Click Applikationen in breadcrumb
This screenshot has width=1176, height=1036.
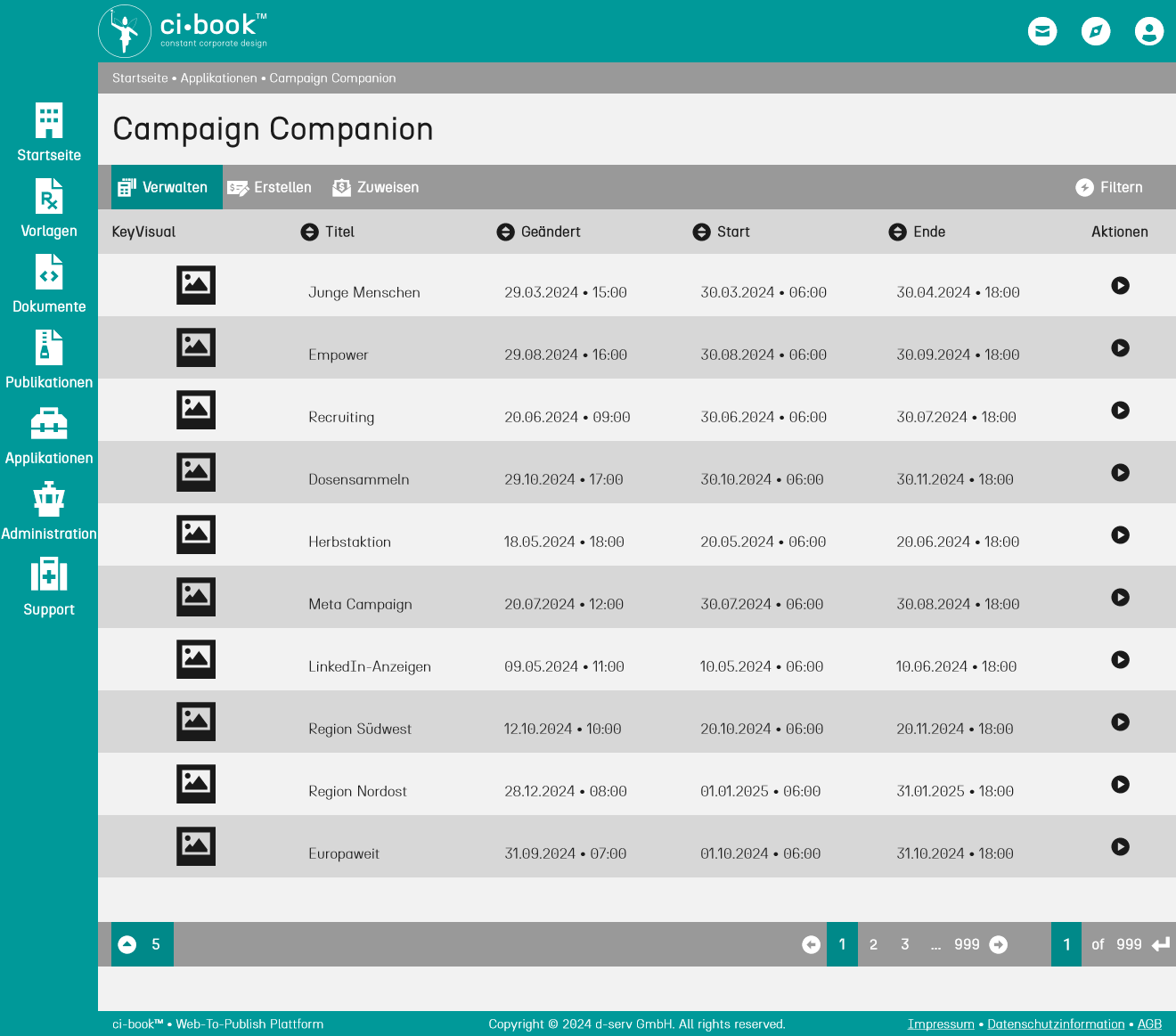[218, 78]
